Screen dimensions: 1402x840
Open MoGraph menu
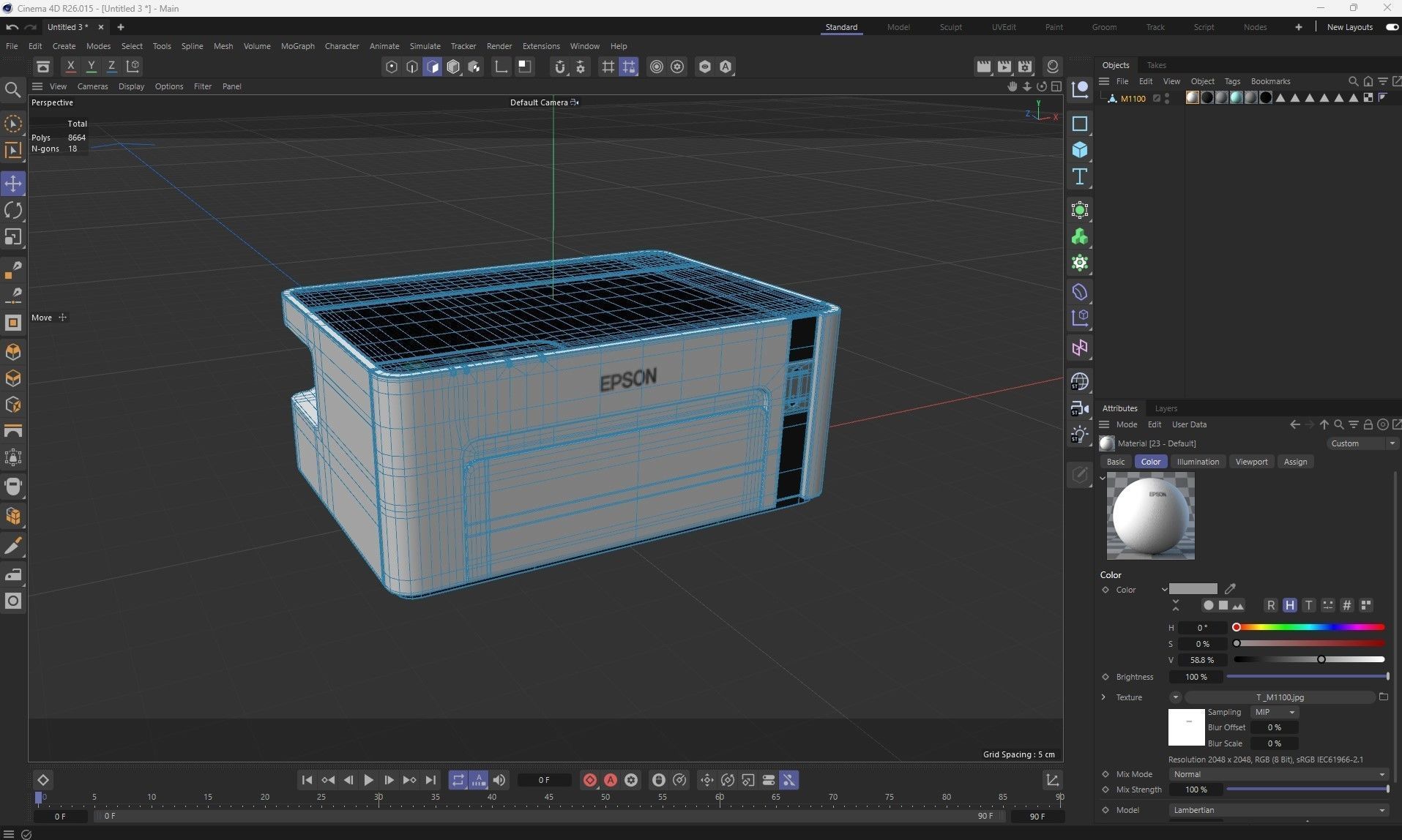297,46
